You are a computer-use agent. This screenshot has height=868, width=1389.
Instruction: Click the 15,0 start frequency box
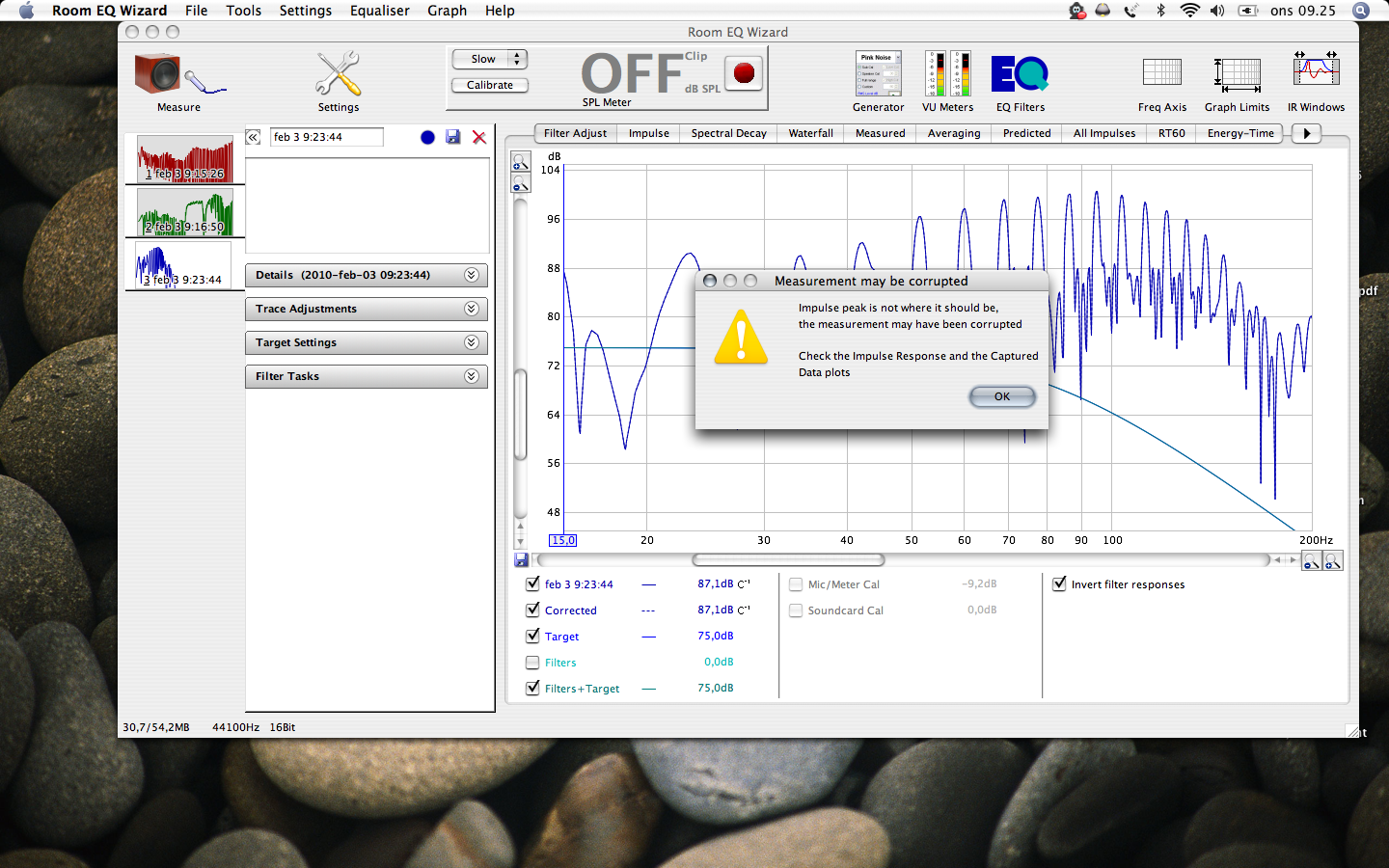[563, 540]
